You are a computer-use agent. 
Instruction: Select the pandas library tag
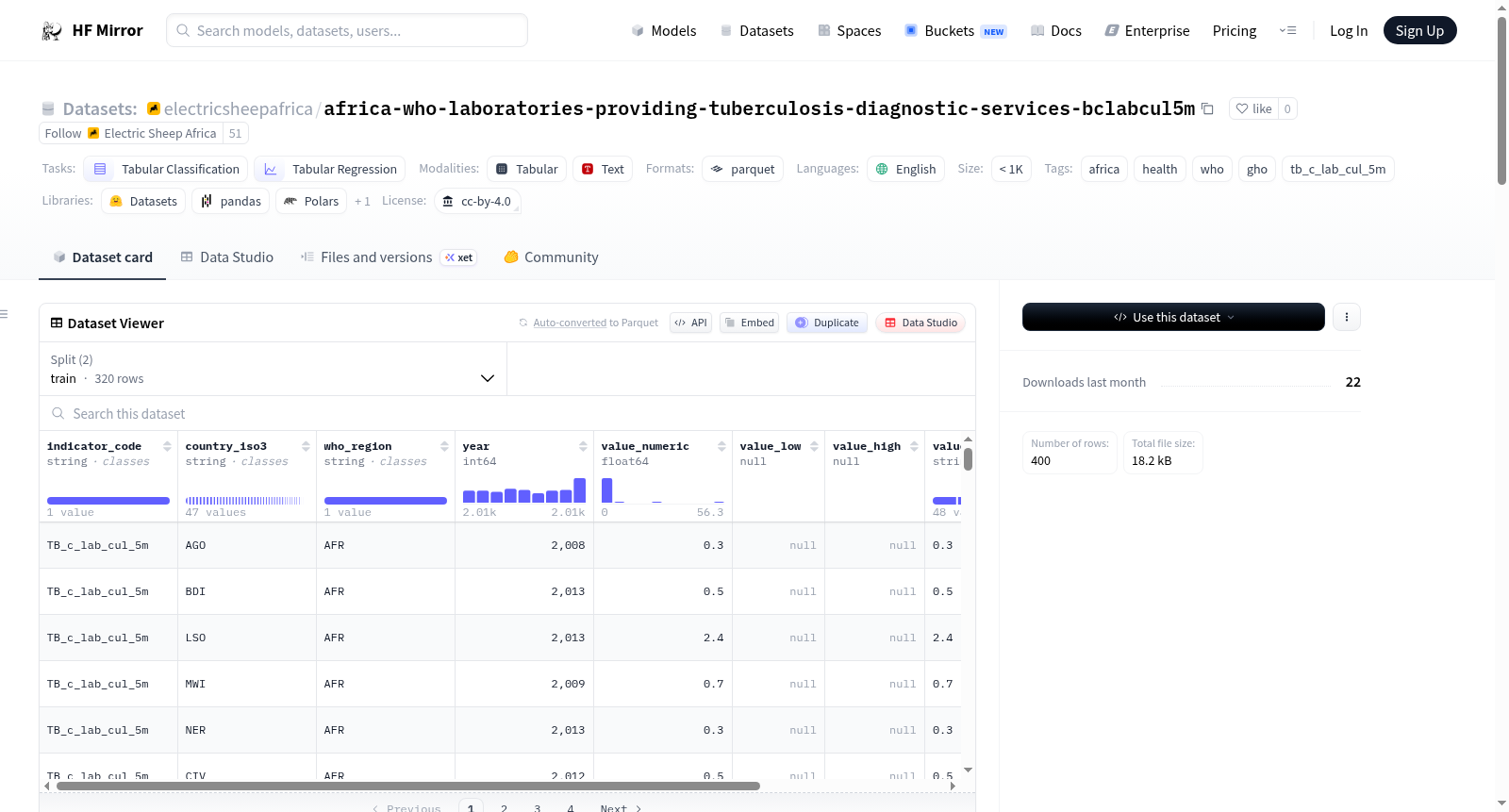[231, 201]
